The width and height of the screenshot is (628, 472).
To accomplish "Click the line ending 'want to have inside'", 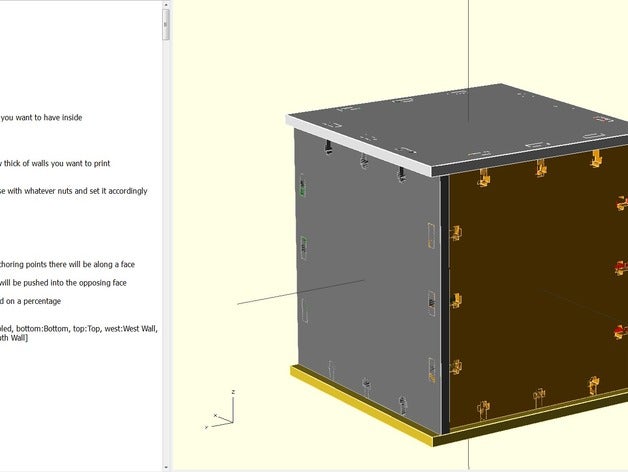I will (x=42, y=117).
